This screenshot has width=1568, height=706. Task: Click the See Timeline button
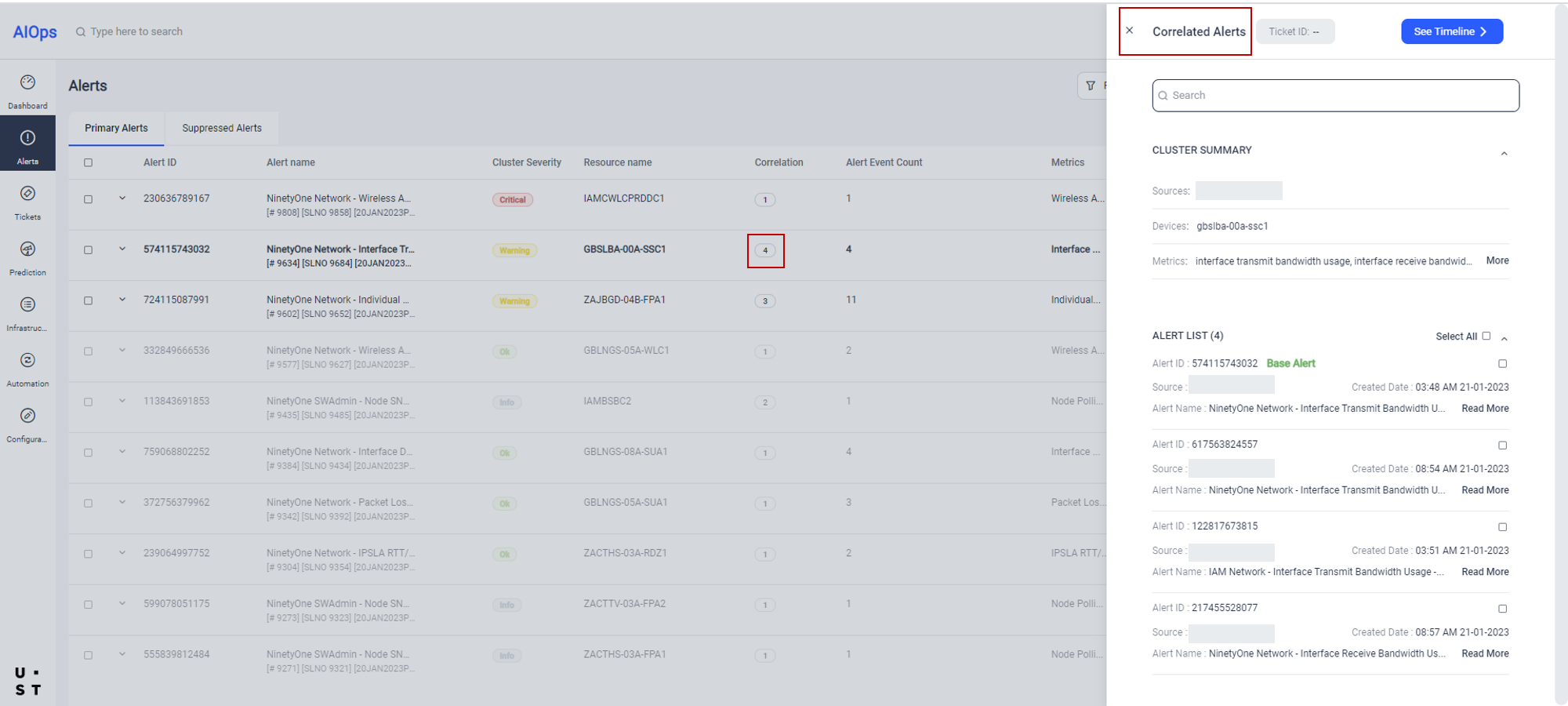click(x=1451, y=31)
